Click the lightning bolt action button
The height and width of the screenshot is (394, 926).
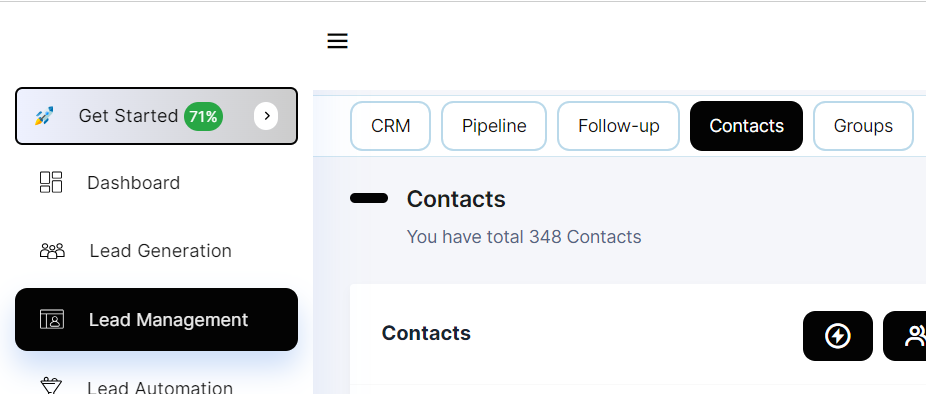coord(837,336)
